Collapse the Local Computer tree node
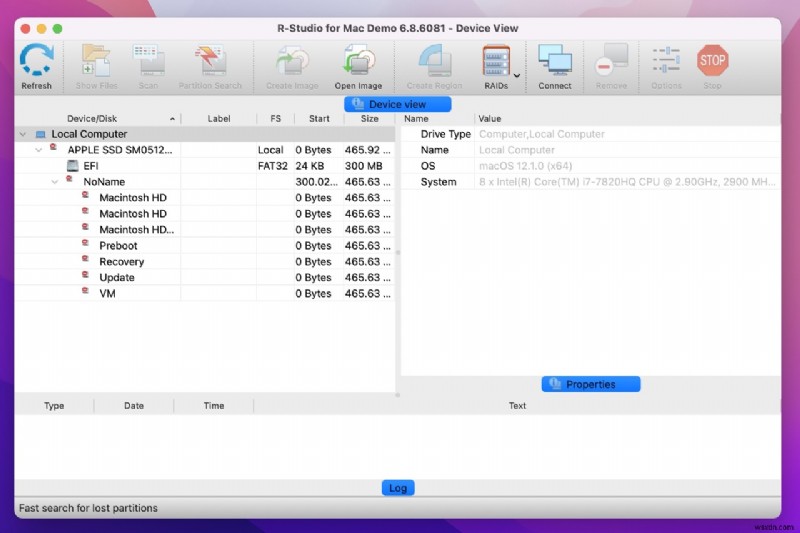The height and width of the screenshot is (533, 800). point(22,134)
